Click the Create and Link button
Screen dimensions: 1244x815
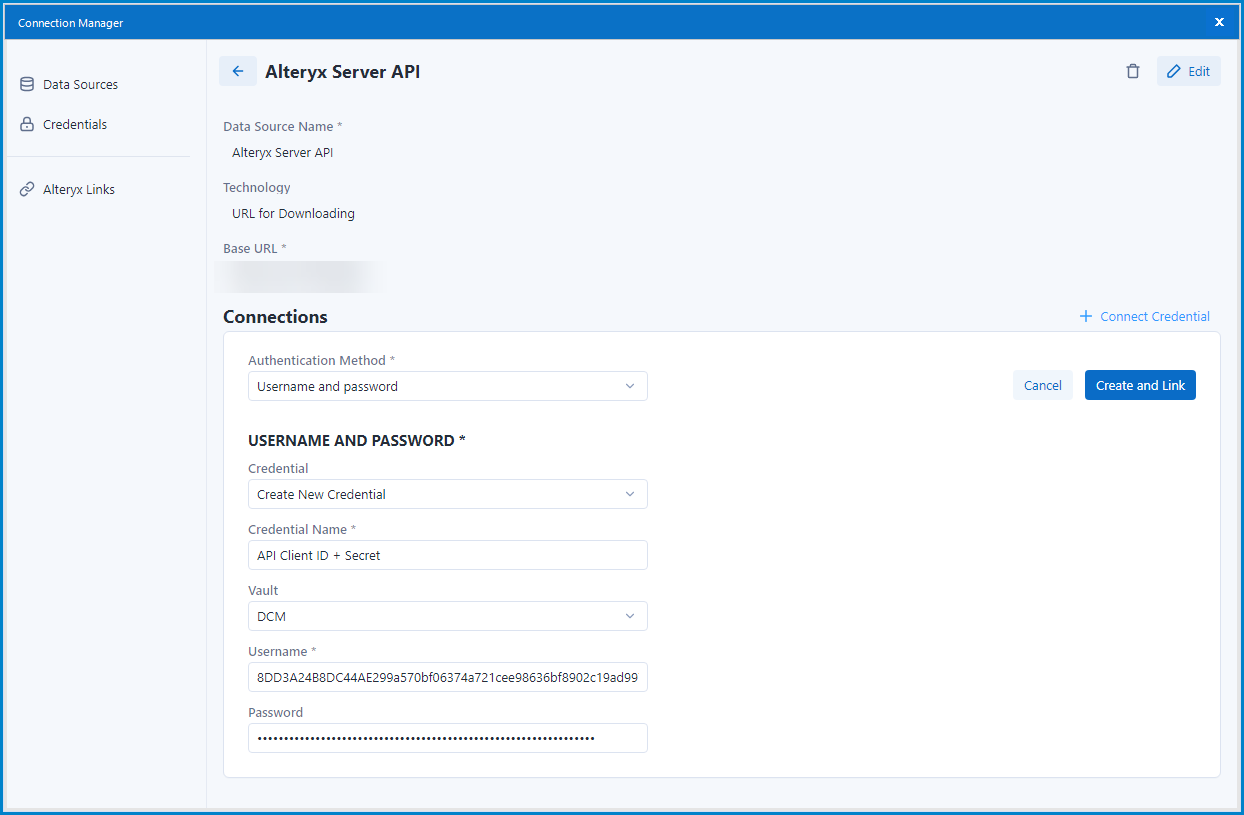[1140, 385]
